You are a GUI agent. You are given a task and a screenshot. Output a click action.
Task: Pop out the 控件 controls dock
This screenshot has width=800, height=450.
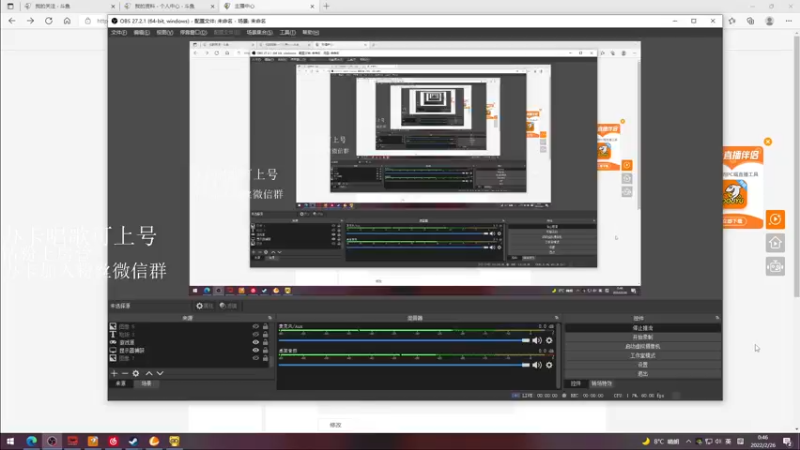coord(717,318)
